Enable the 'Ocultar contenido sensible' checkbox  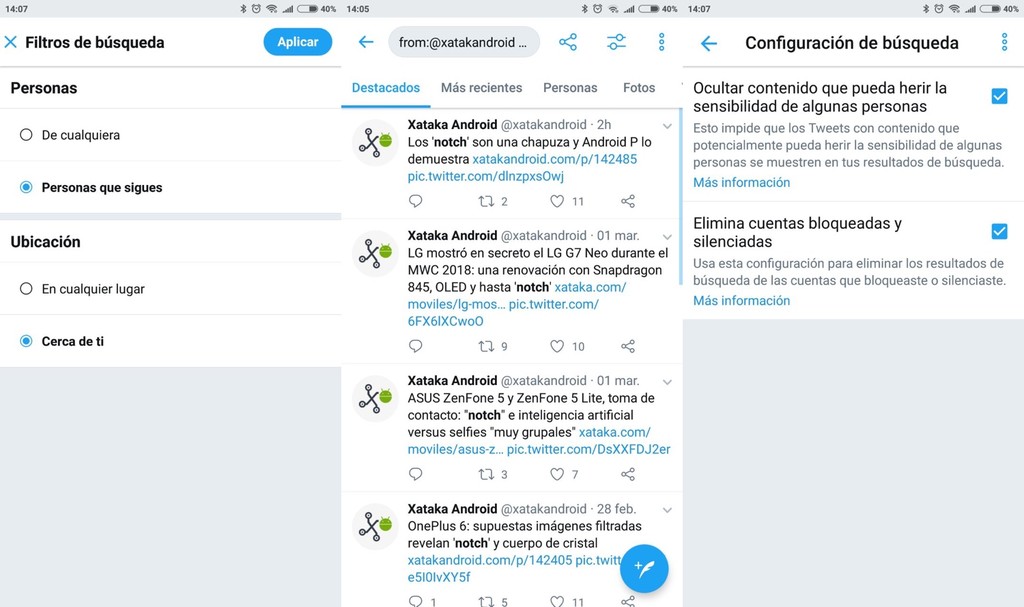tap(999, 96)
